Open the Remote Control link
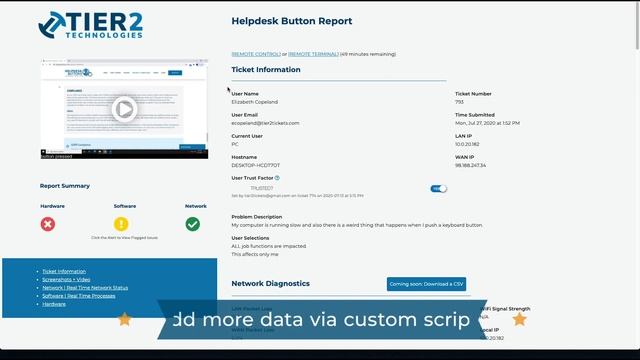640x360 pixels. 256,54
